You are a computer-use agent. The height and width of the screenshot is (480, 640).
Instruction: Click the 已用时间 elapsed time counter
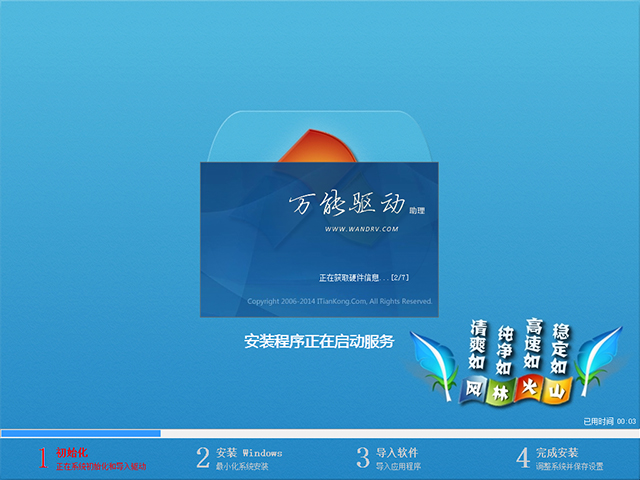pyautogui.click(x=609, y=422)
